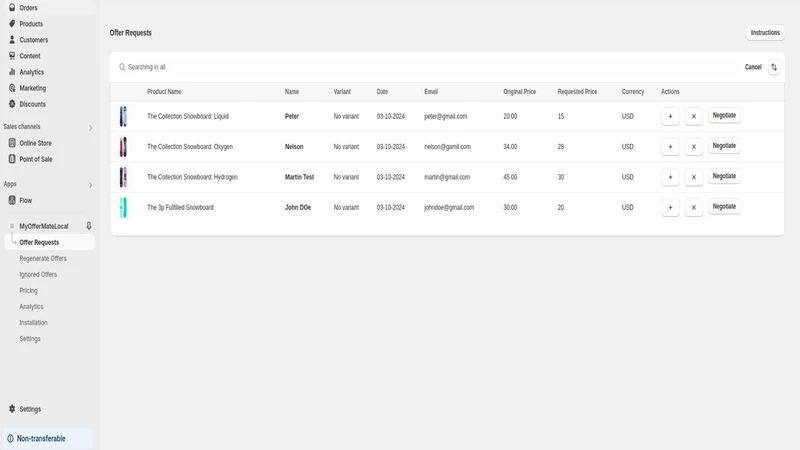The width and height of the screenshot is (800, 450).
Task: Click the Oxygen snowboard thumbnail
Action: [x=123, y=146]
